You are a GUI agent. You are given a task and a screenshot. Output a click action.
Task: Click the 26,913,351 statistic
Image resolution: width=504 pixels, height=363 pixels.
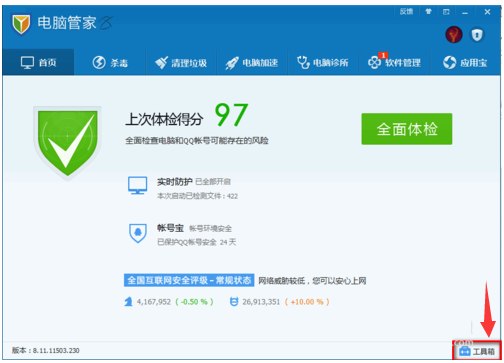tap(261, 302)
